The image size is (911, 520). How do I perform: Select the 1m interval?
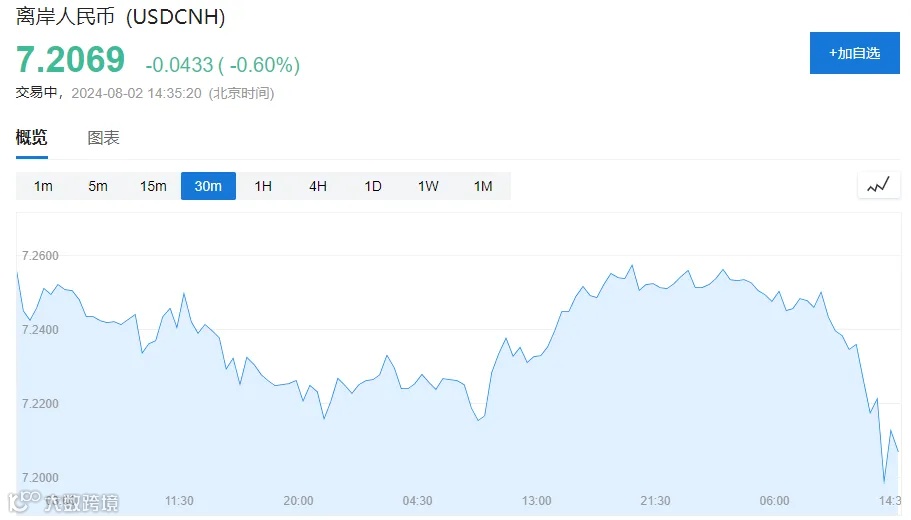coord(43,186)
